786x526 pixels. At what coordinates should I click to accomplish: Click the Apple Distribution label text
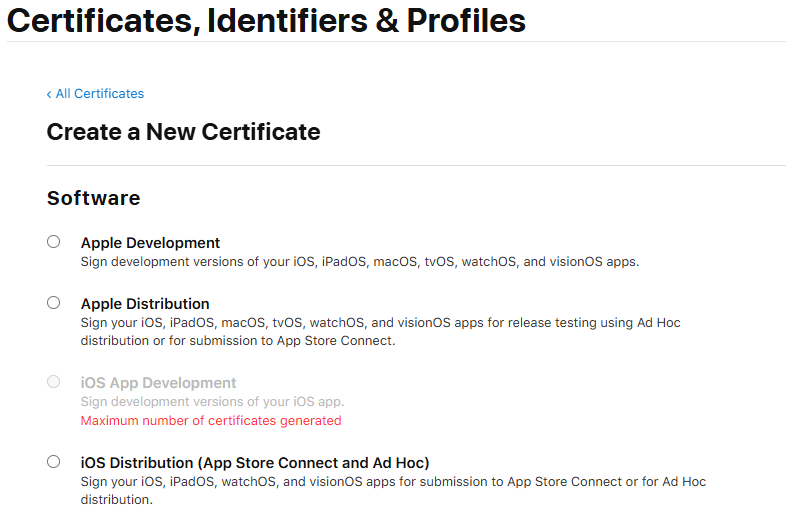point(145,304)
